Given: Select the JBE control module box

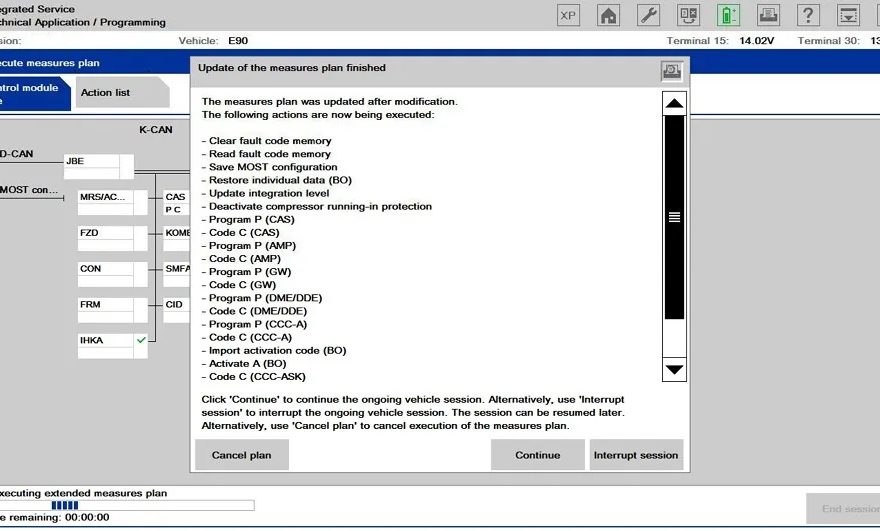Looking at the screenshot, I should click(99, 167).
